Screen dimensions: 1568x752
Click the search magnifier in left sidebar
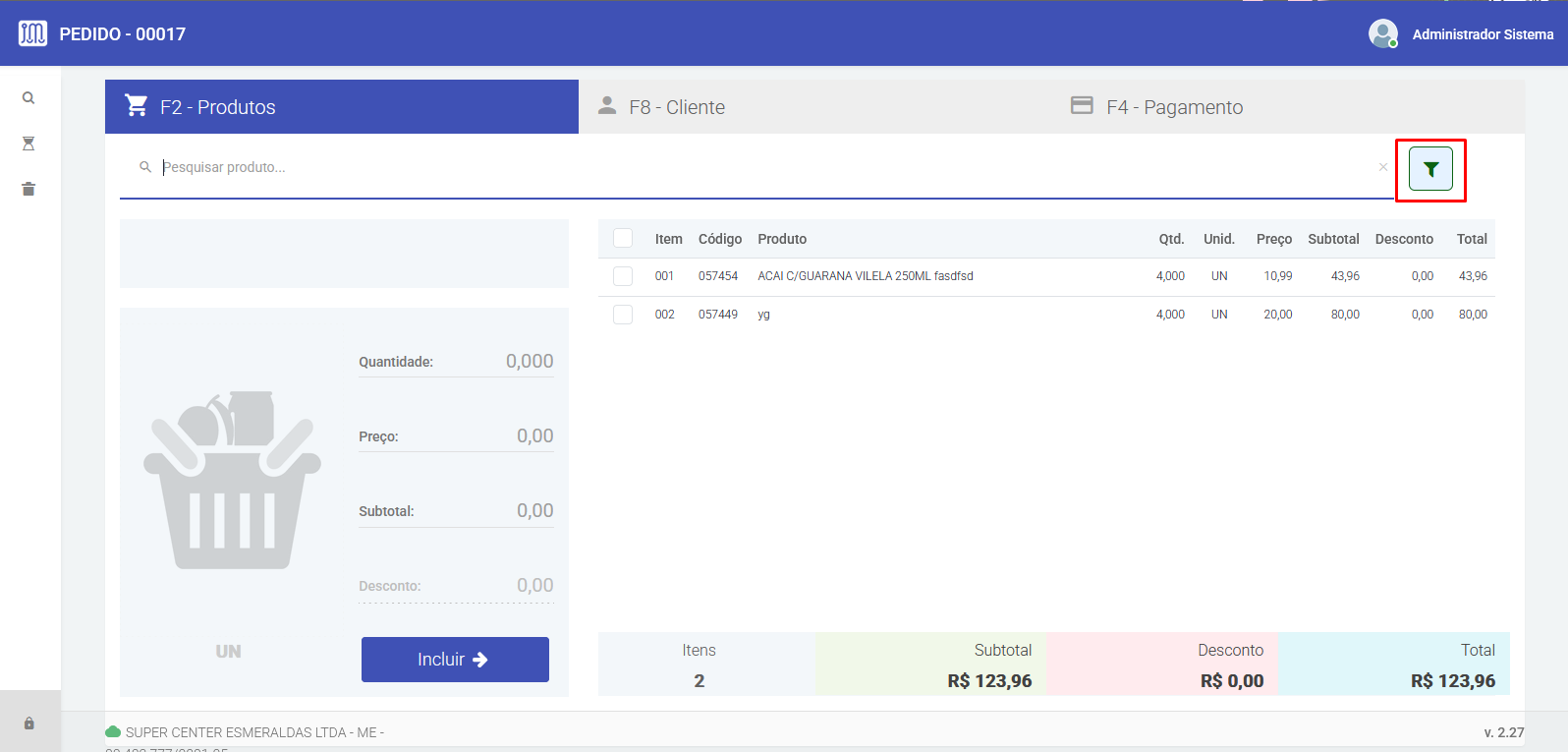pos(28,98)
